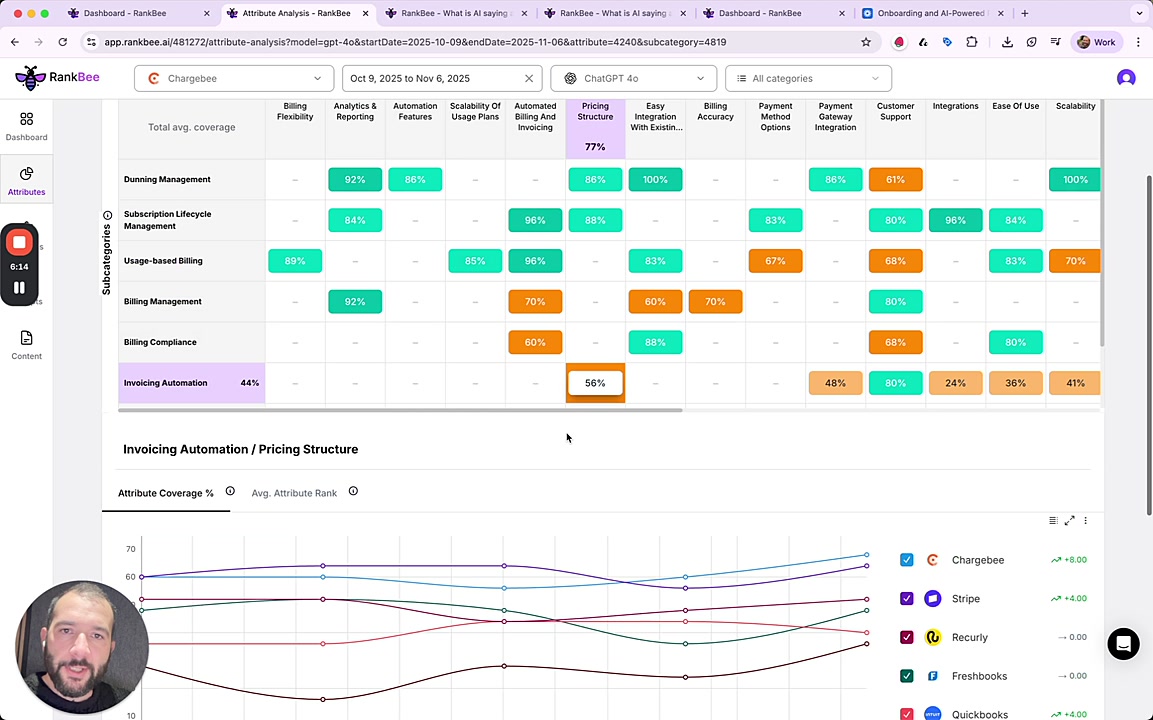This screenshot has width=1153, height=720.
Task: Click the user profile avatar icon
Action: click(1126, 79)
